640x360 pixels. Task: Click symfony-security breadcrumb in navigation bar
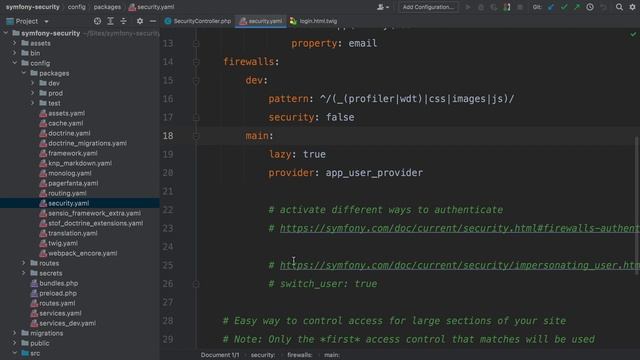pyautogui.click(x=33, y=7)
